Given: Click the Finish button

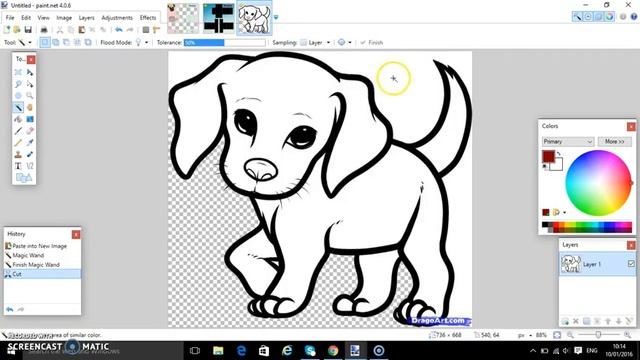Looking at the screenshot, I should click(371, 42).
